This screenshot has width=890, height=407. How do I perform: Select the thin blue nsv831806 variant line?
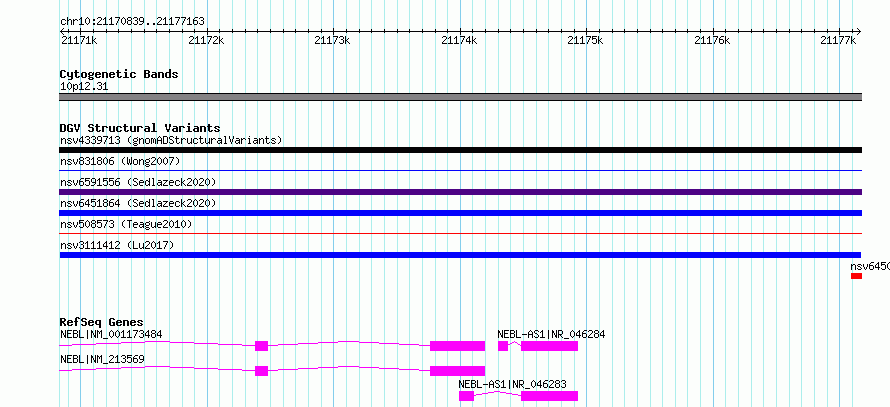coord(461,170)
